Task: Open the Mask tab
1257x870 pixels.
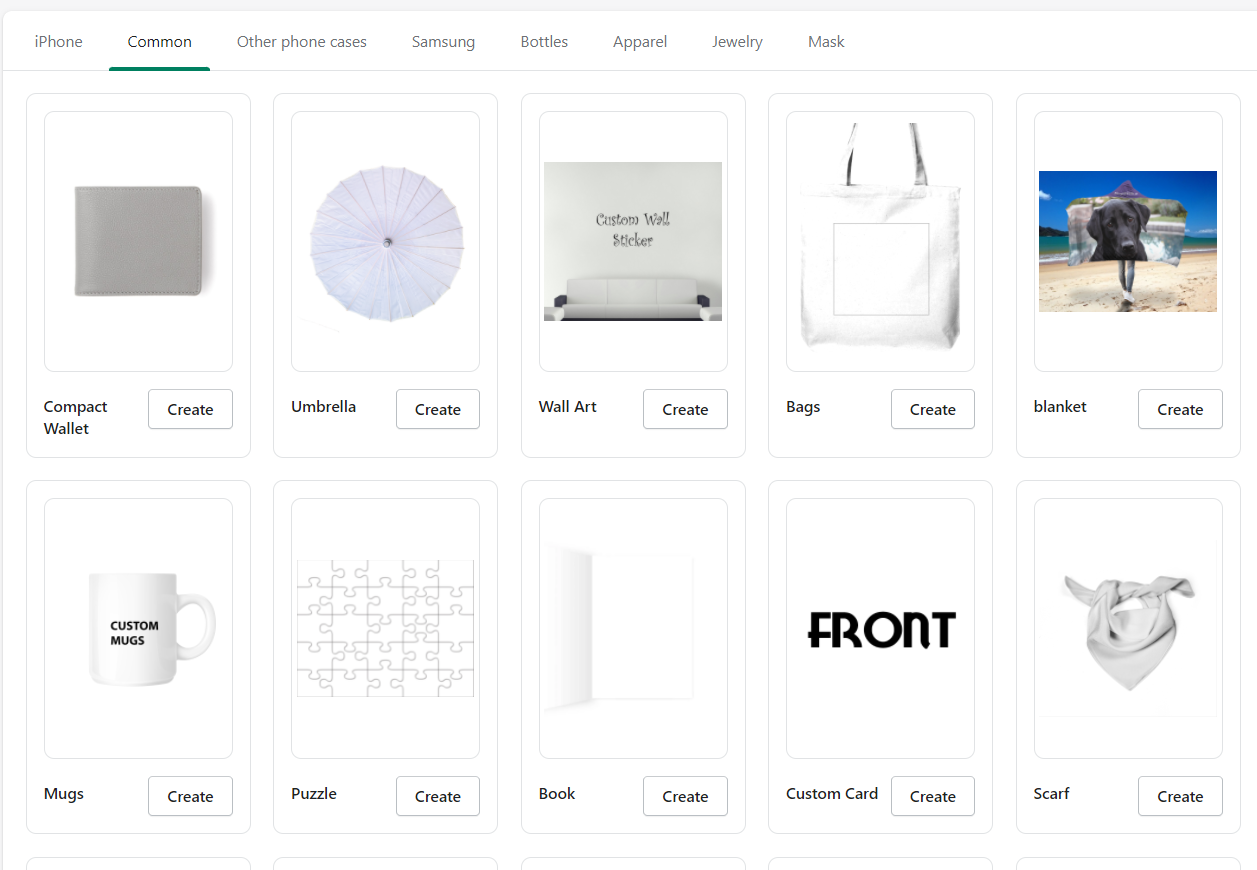Action: (826, 42)
